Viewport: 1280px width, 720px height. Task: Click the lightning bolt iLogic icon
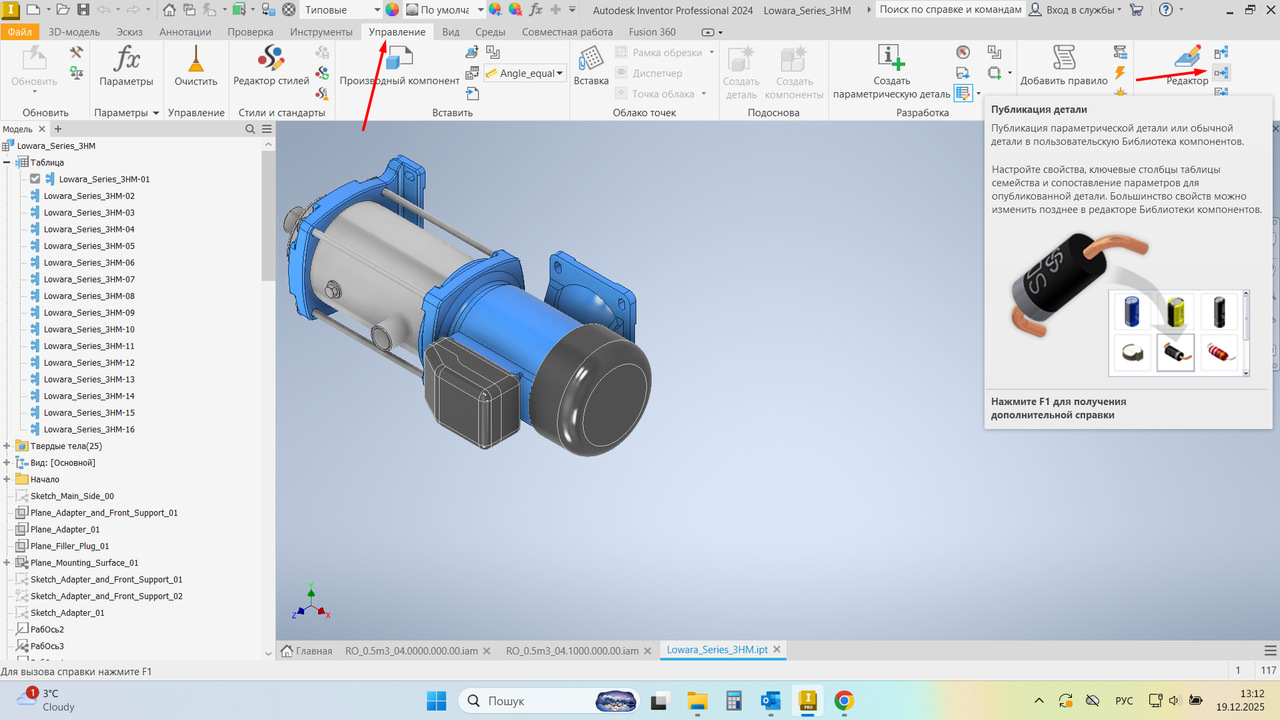click(x=1120, y=73)
